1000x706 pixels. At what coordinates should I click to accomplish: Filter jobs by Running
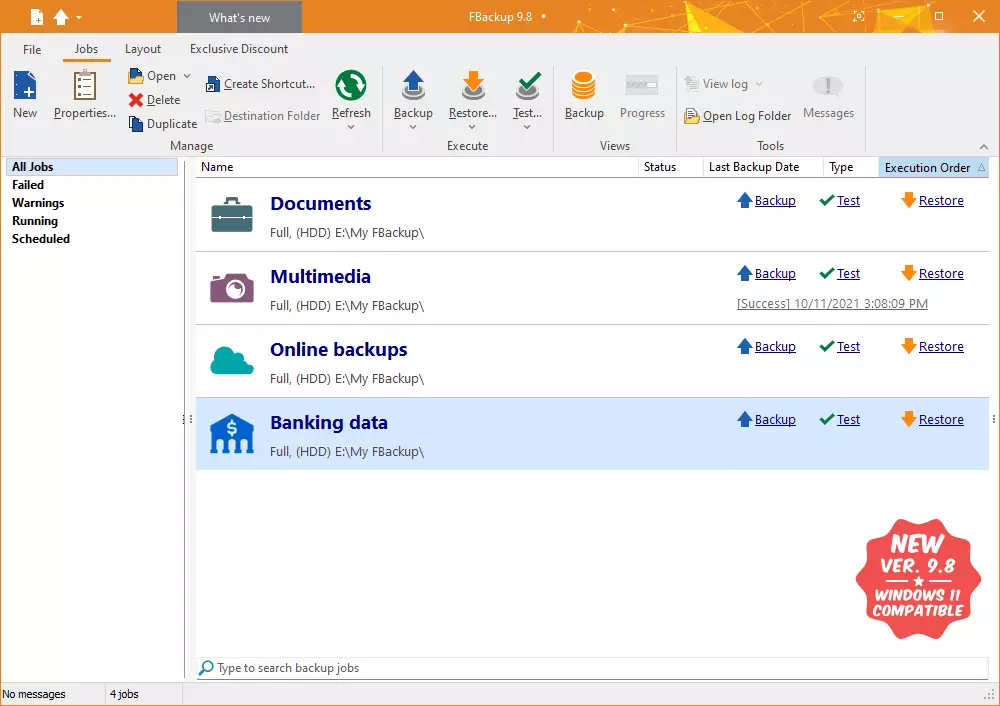[35, 221]
